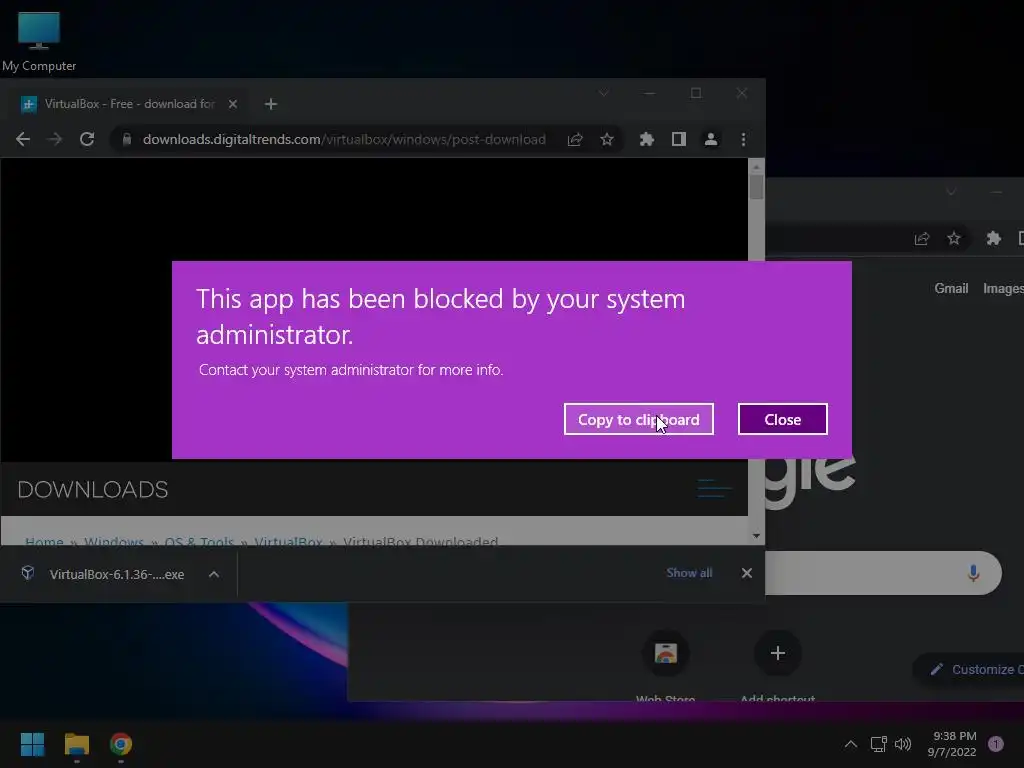The width and height of the screenshot is (1024, 768).
Task: Open Extensions in the back Chrome window
Action: 994,238
